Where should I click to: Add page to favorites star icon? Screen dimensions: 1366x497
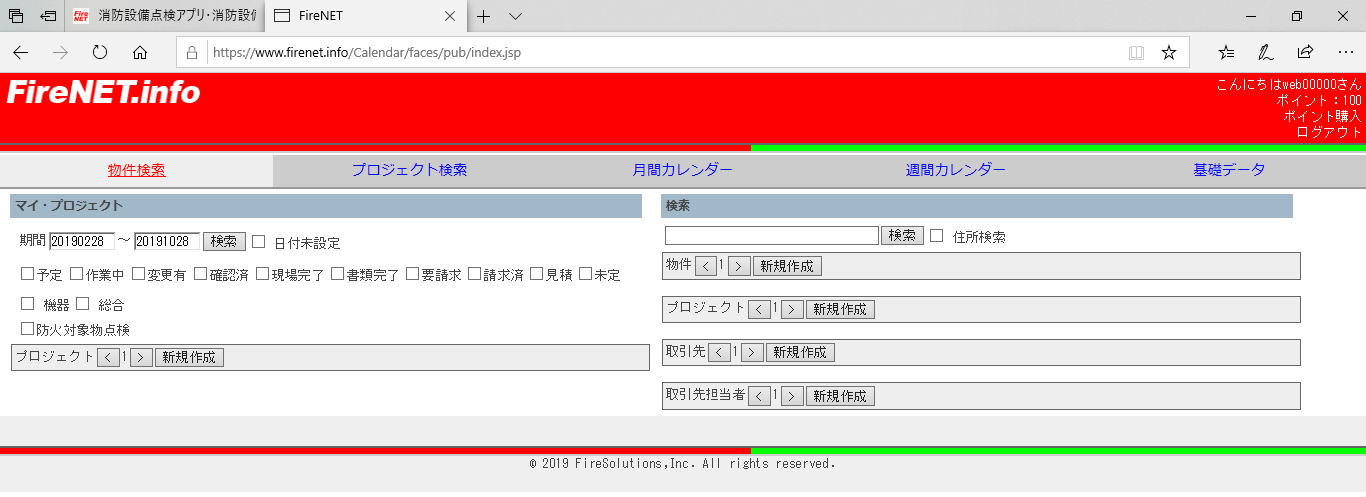pos(1168,52)
